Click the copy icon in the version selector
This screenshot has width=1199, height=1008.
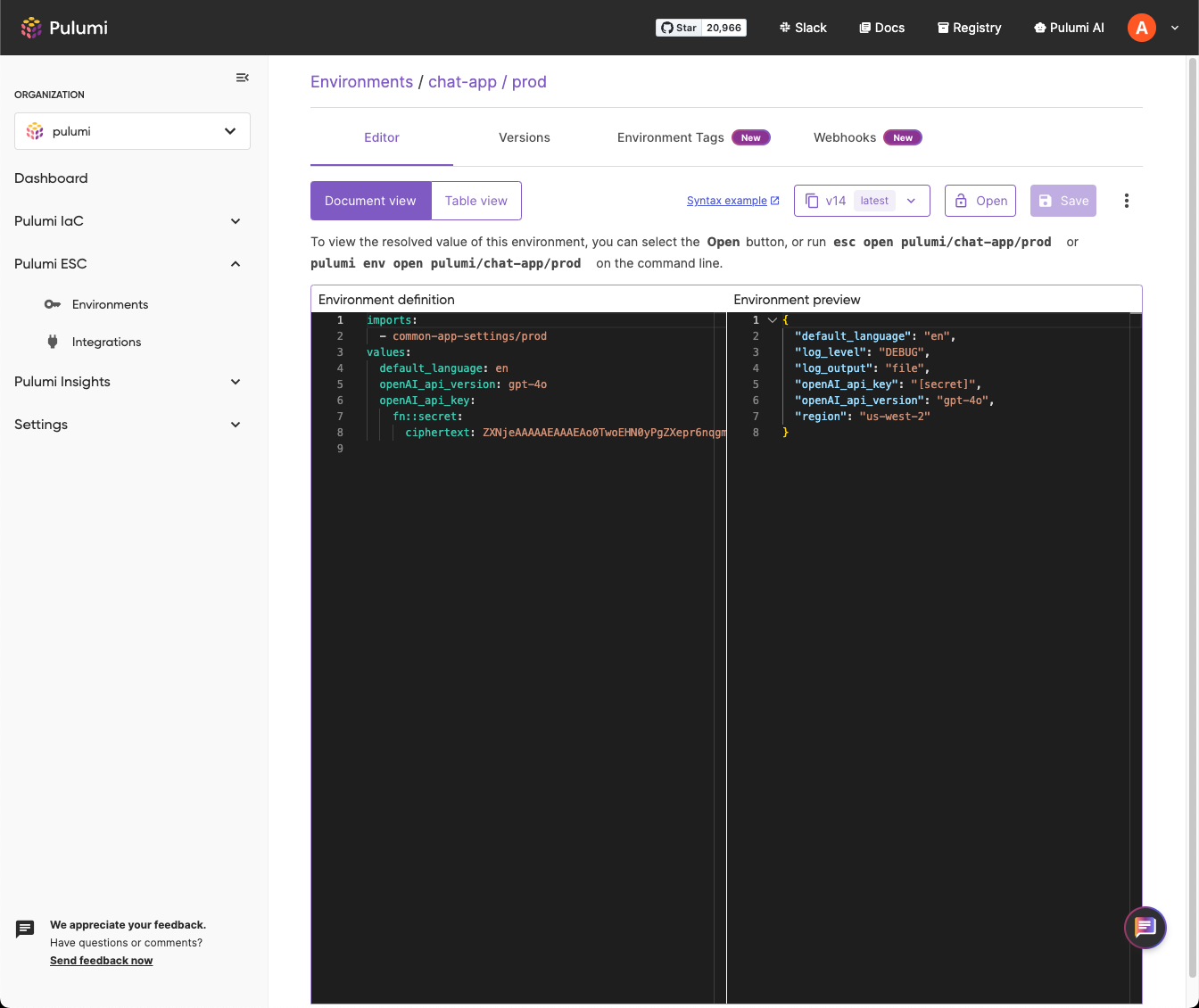(812, 201)
